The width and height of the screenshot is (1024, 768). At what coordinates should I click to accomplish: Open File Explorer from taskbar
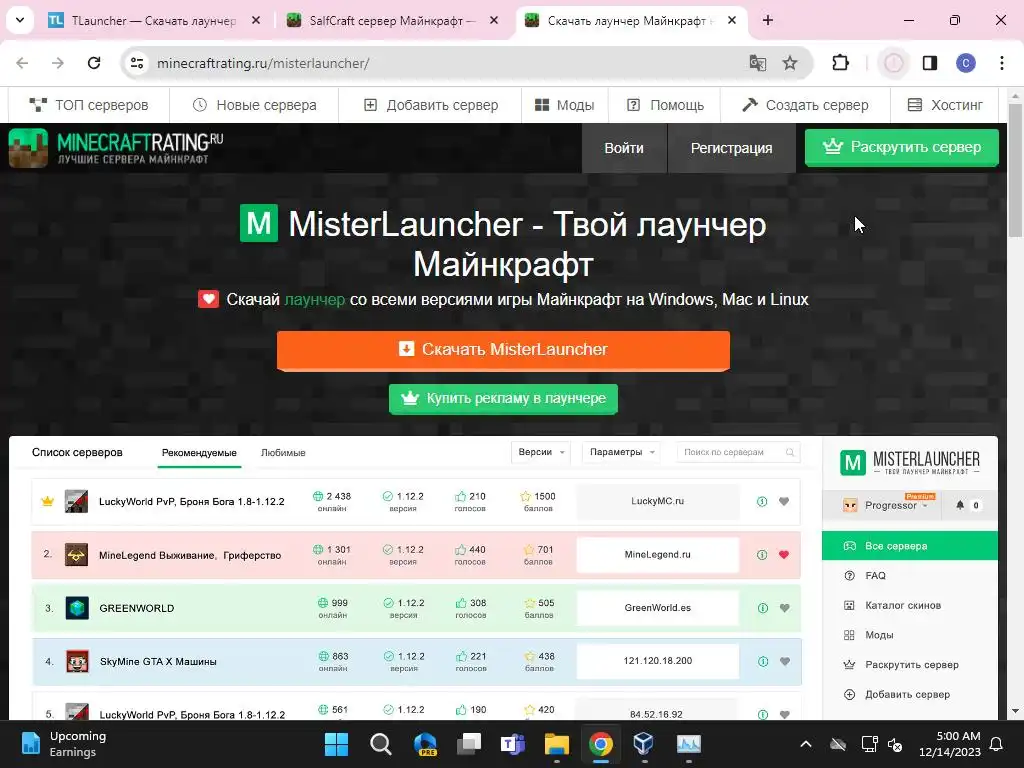click(x=556, y=744)
